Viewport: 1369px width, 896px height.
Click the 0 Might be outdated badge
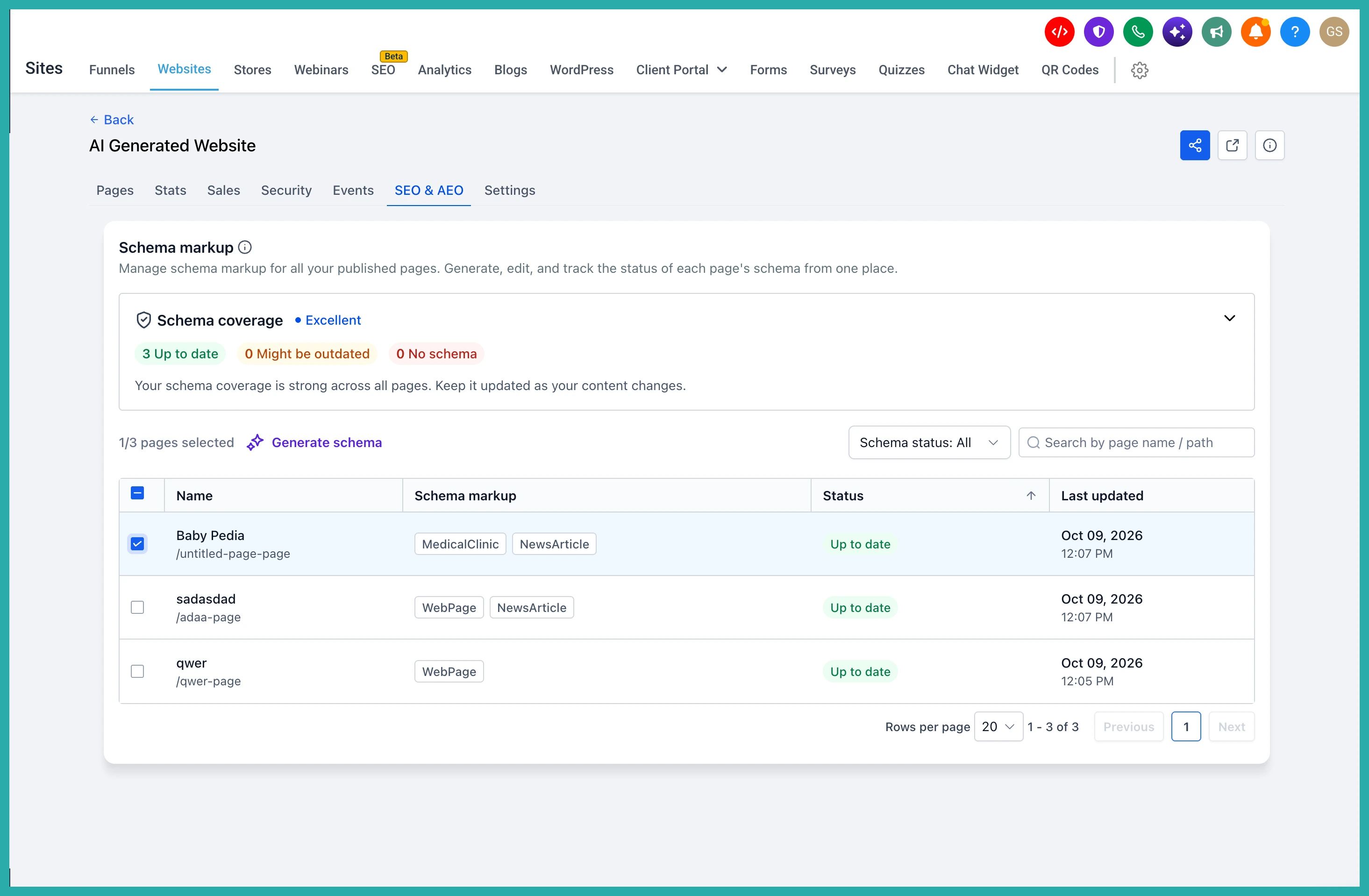[307, 353]
